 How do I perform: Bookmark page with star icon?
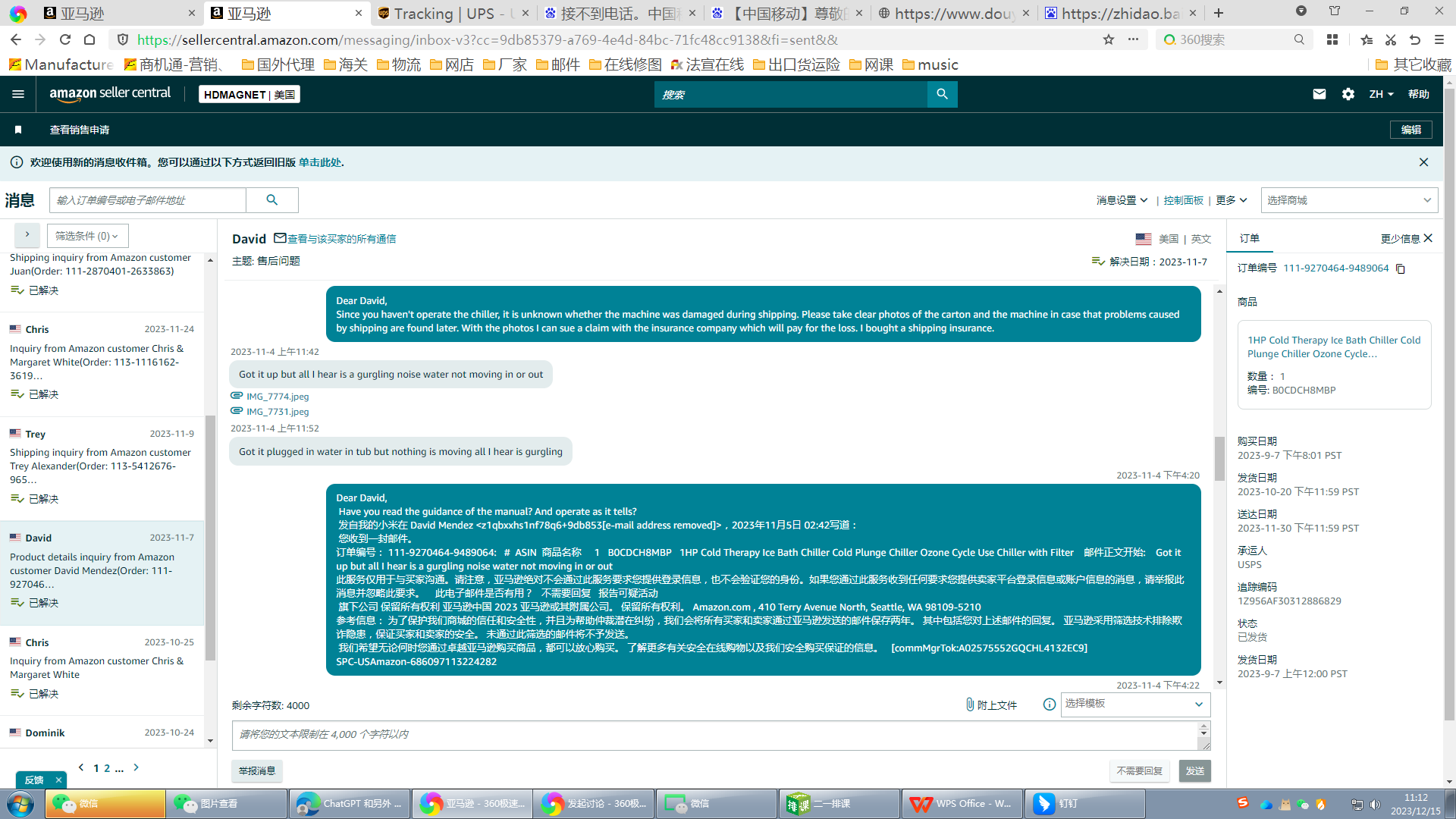click(1109, 39)
